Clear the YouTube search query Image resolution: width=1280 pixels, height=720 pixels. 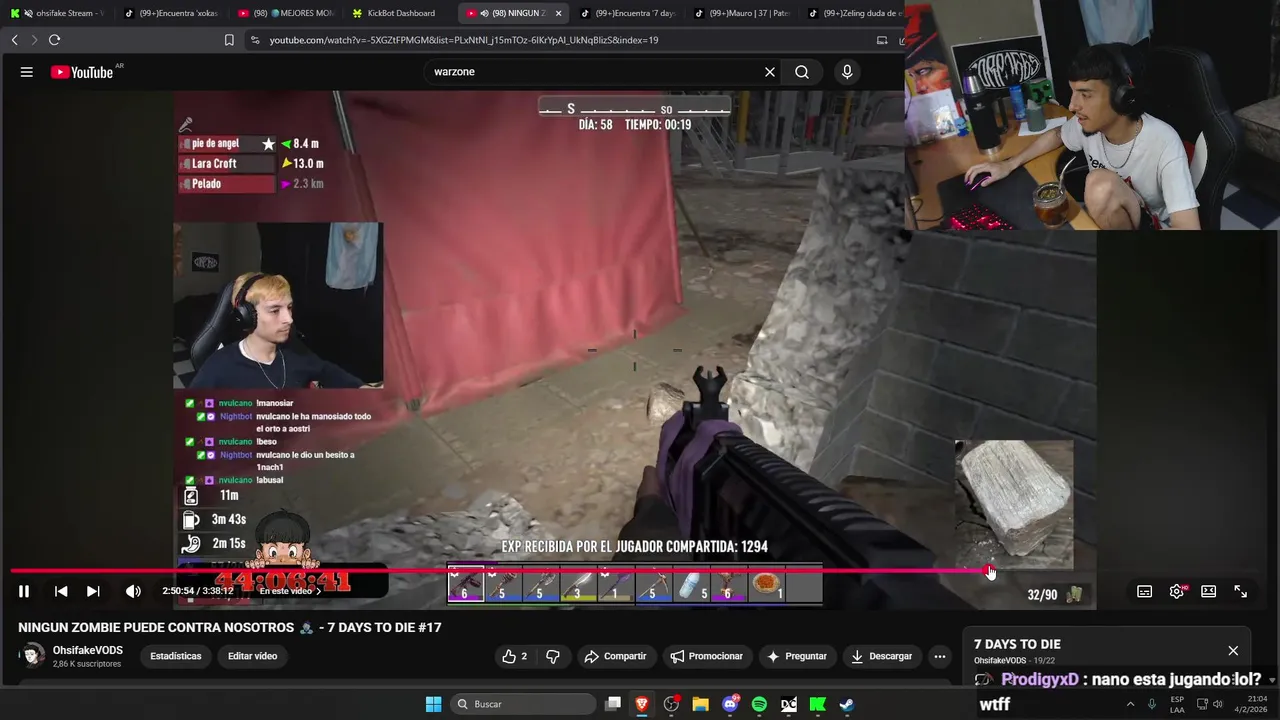tap(770, 72)
